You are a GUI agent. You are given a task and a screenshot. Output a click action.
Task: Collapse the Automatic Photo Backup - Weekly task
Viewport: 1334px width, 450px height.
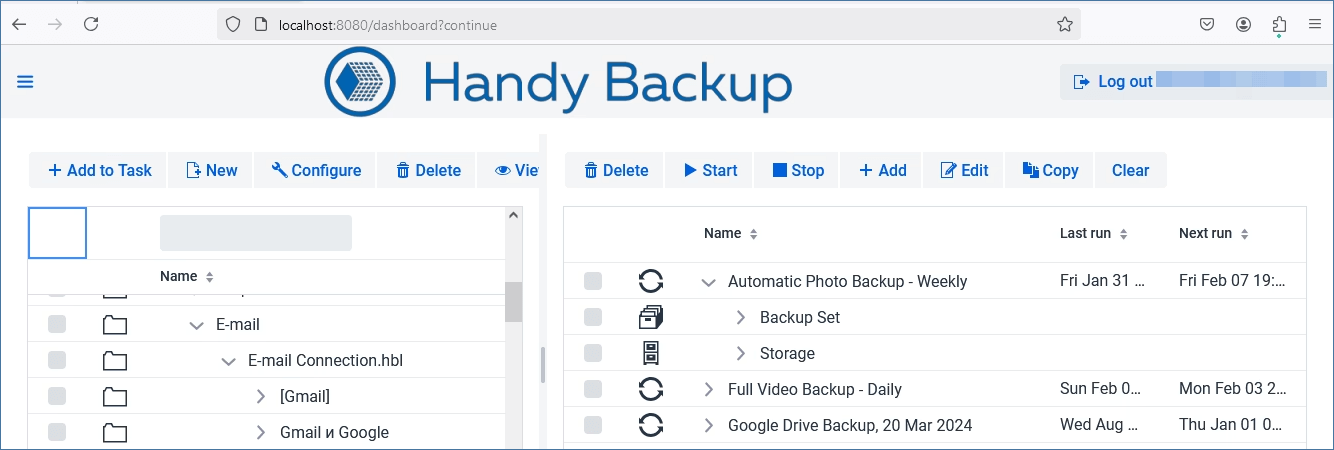point(709,282)
